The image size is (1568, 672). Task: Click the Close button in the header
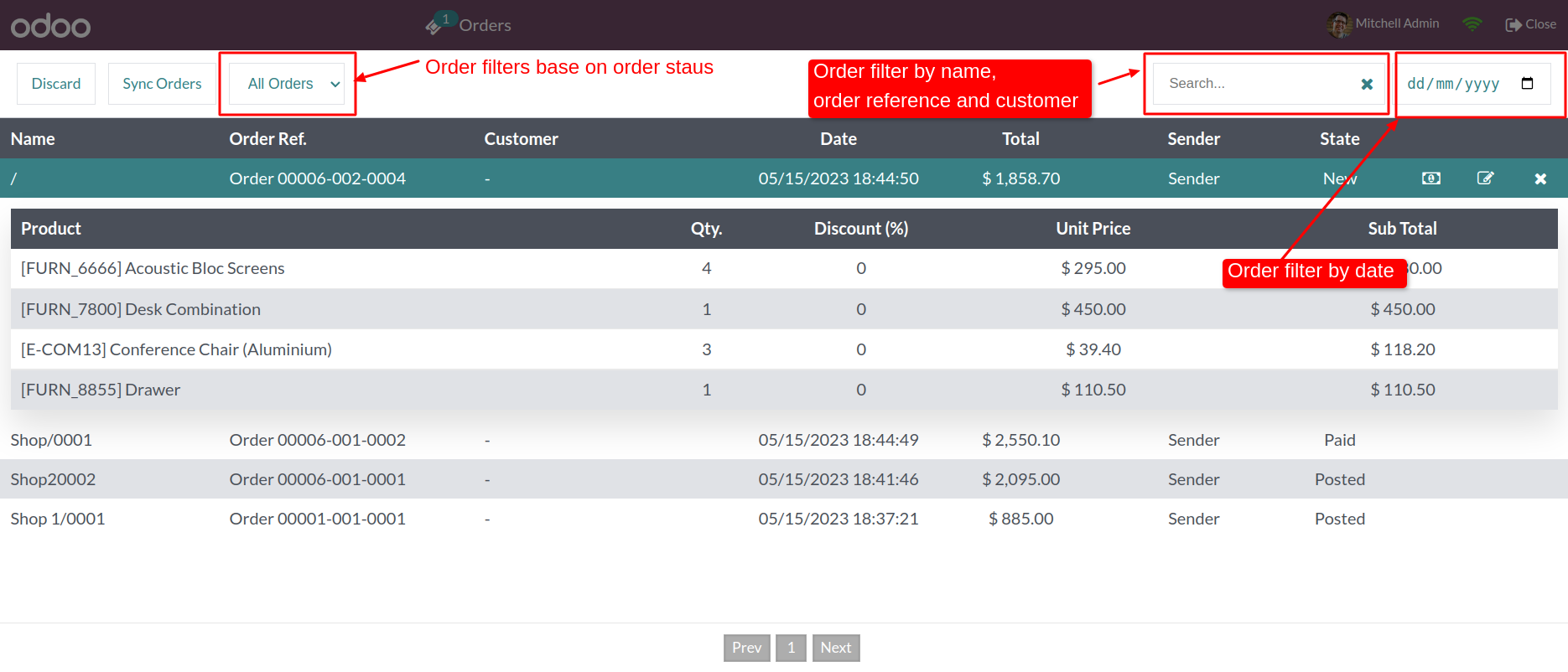(1531, 24)
